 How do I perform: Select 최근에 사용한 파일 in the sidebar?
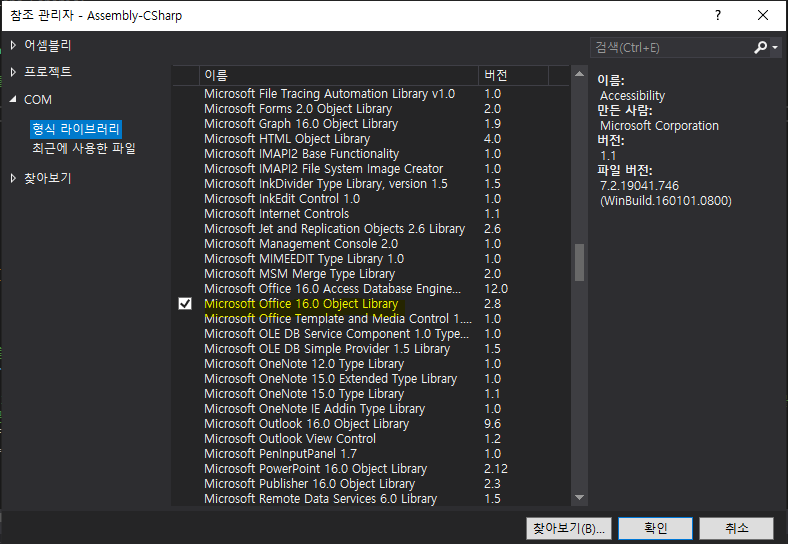pos(84,148)
